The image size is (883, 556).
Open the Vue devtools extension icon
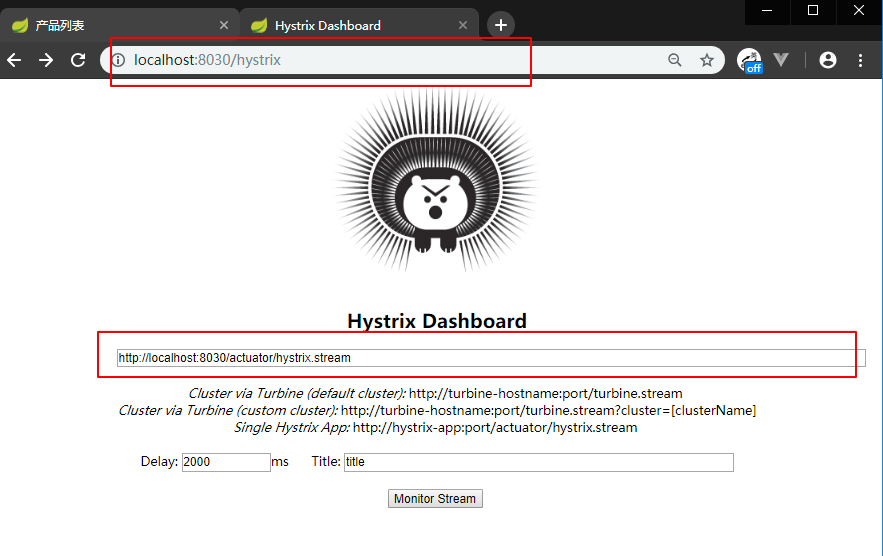(x=781, y=60)
